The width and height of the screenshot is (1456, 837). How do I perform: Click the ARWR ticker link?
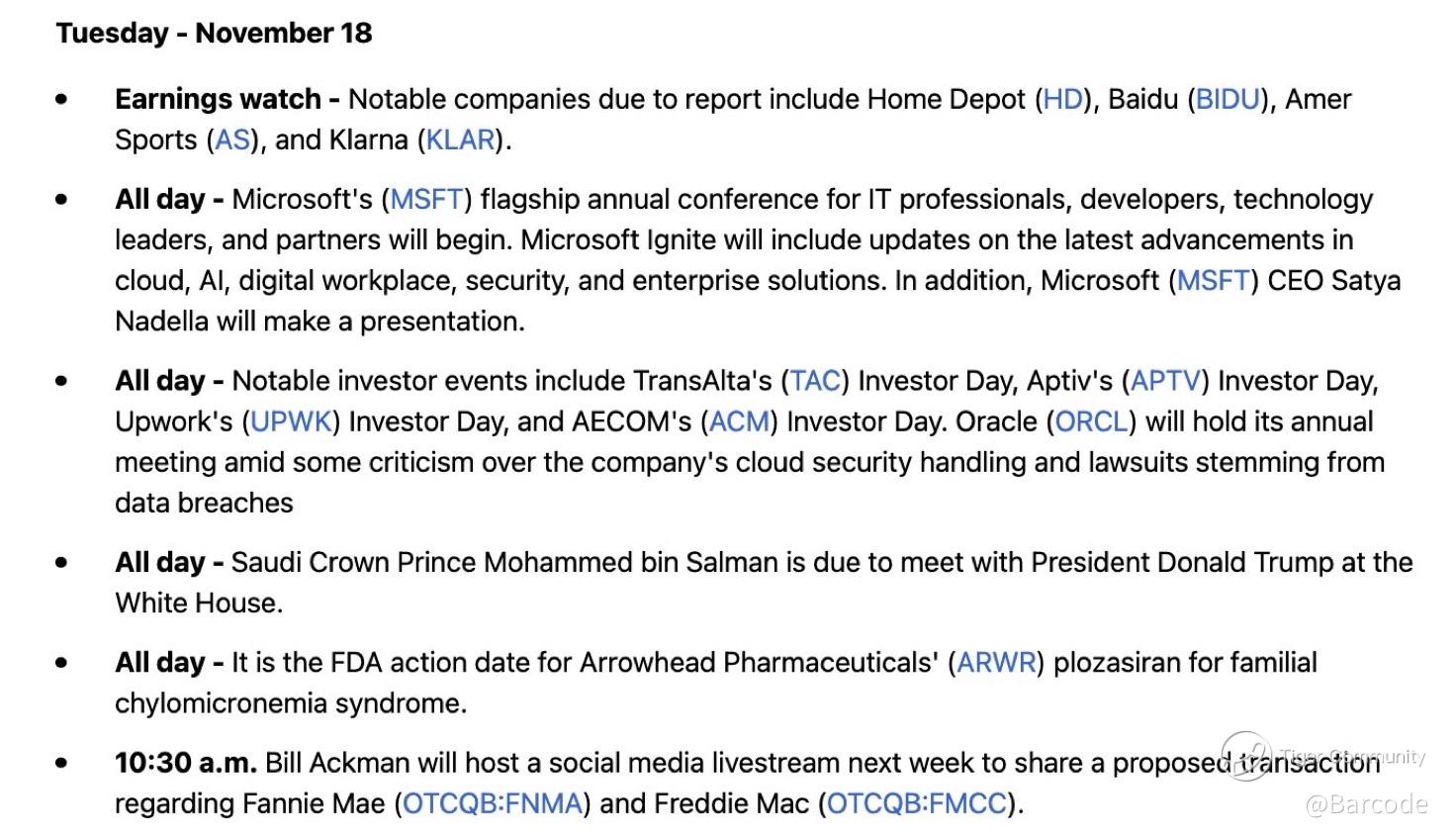(x=996, y=662)
